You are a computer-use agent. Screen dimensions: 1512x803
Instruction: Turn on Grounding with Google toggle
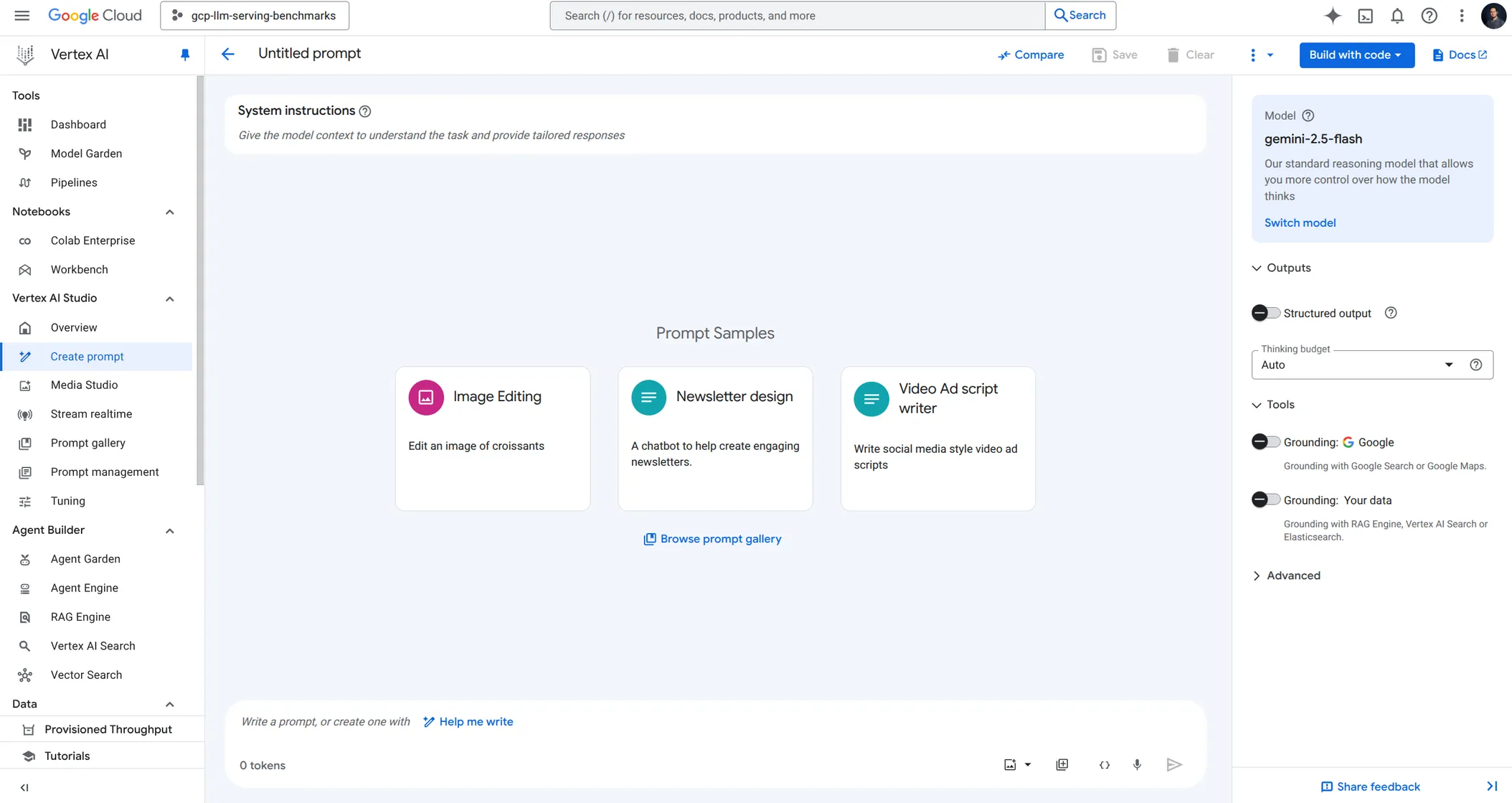pos(1265,442)
